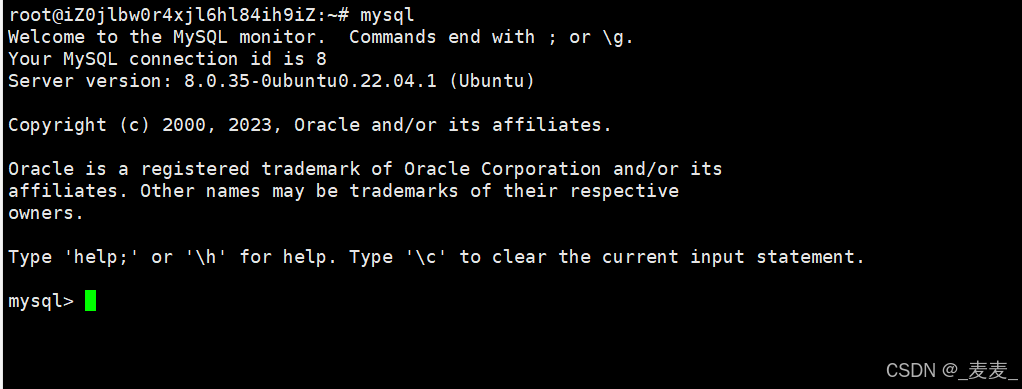This screenshot has height=389, width=1022.
Task: Click the Oracle Corporation trademark line
Action: click(365, 169)
